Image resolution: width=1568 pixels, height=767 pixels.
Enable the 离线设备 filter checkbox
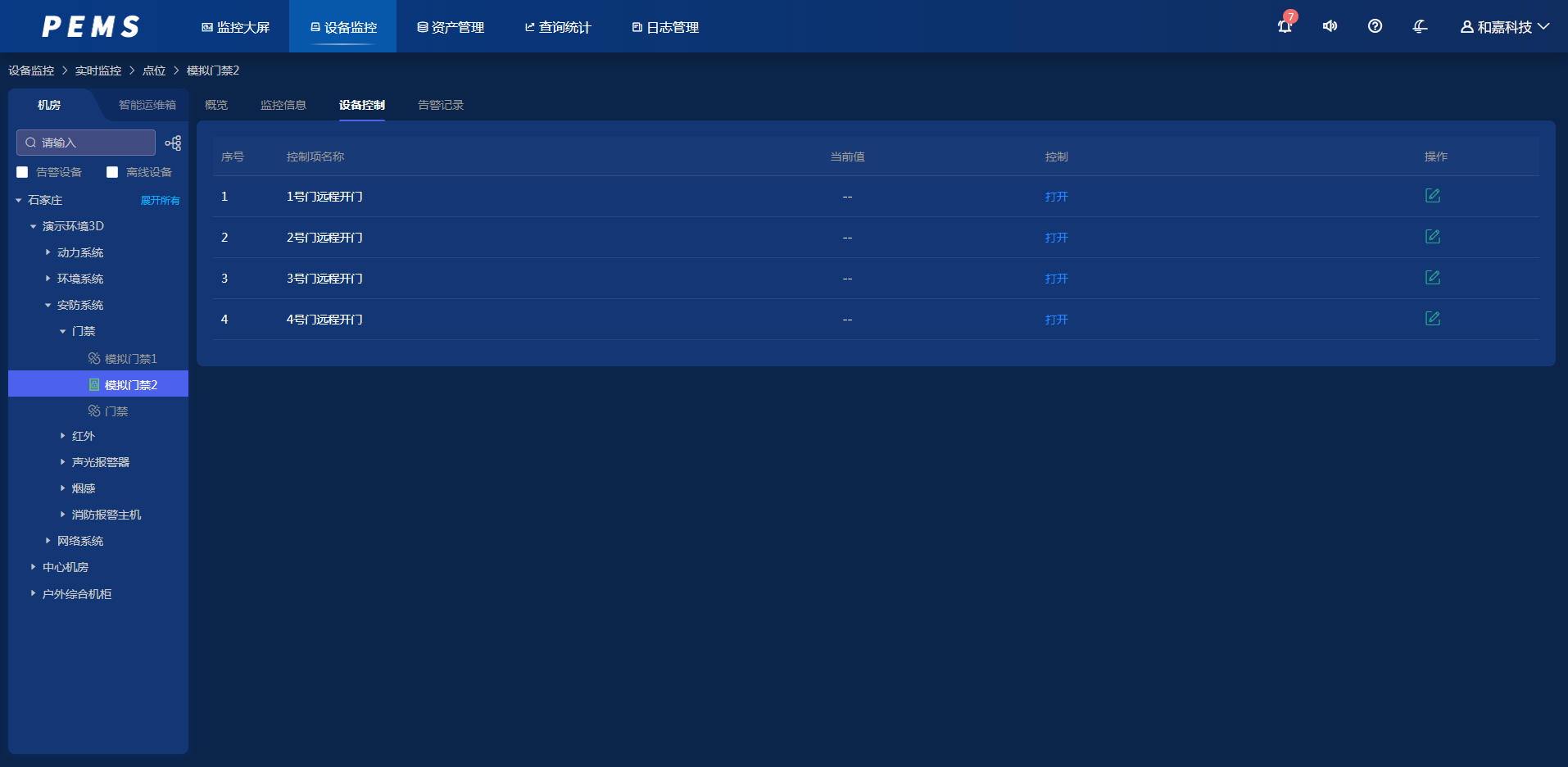[112, 172]
